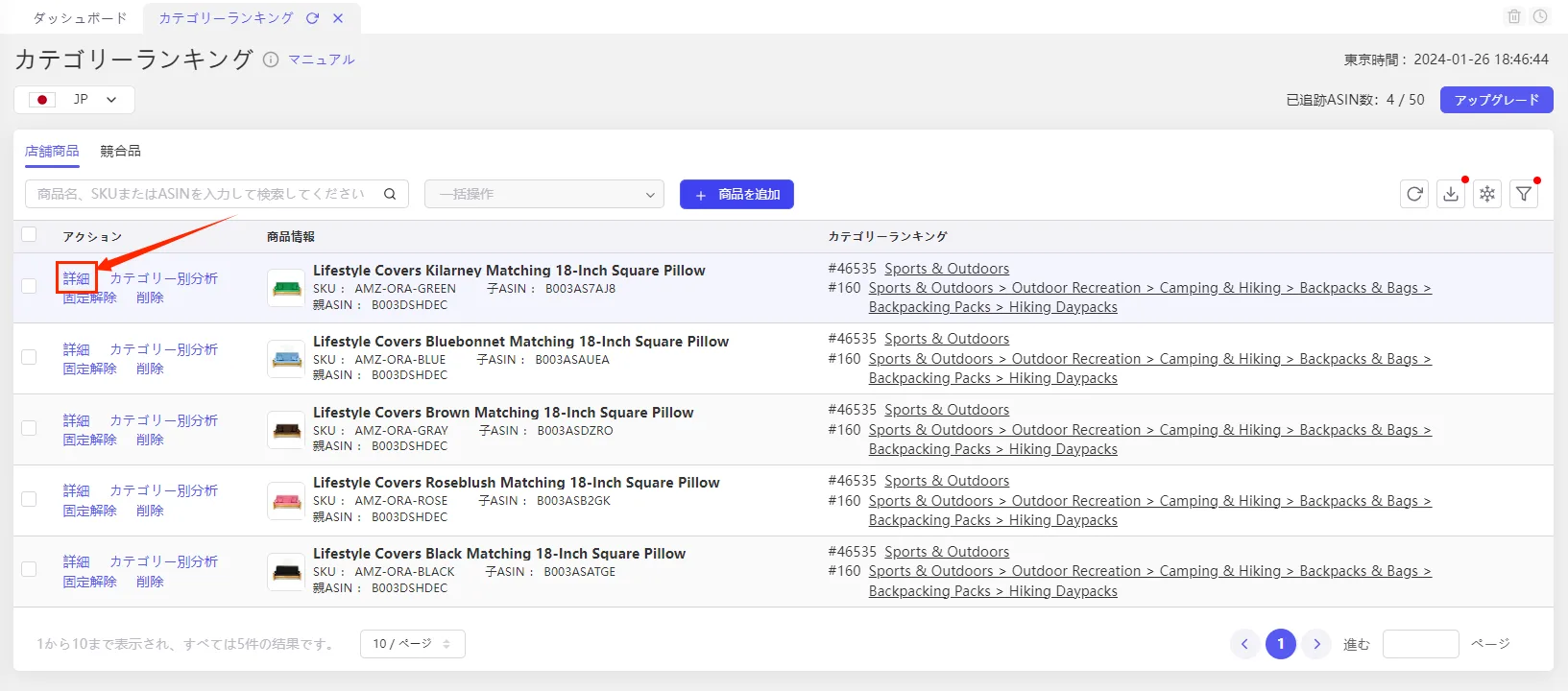Toggle the select-all header checkbox

tap(29, 235)
